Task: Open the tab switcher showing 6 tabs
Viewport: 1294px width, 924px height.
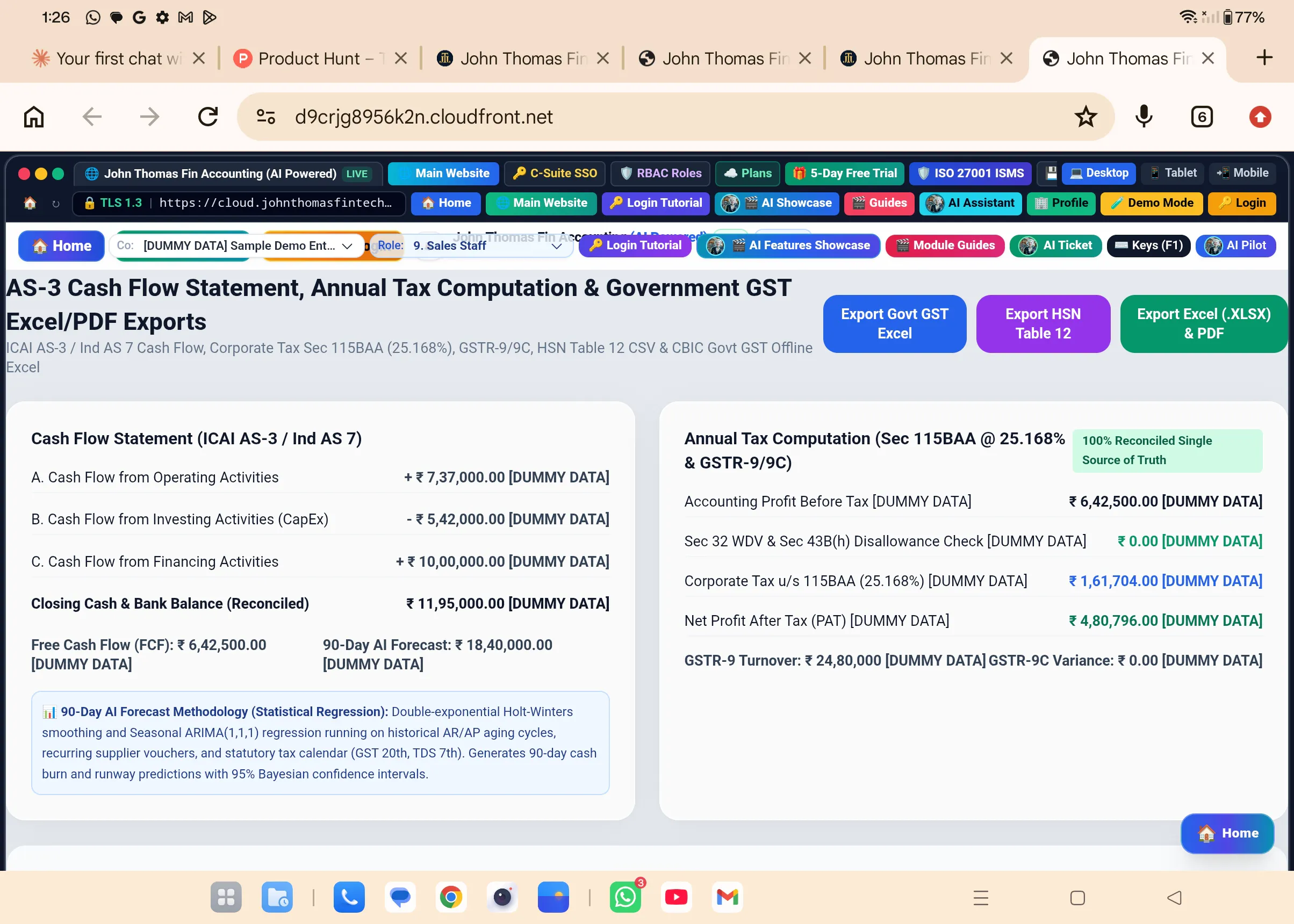Action: click(1202, 117)
